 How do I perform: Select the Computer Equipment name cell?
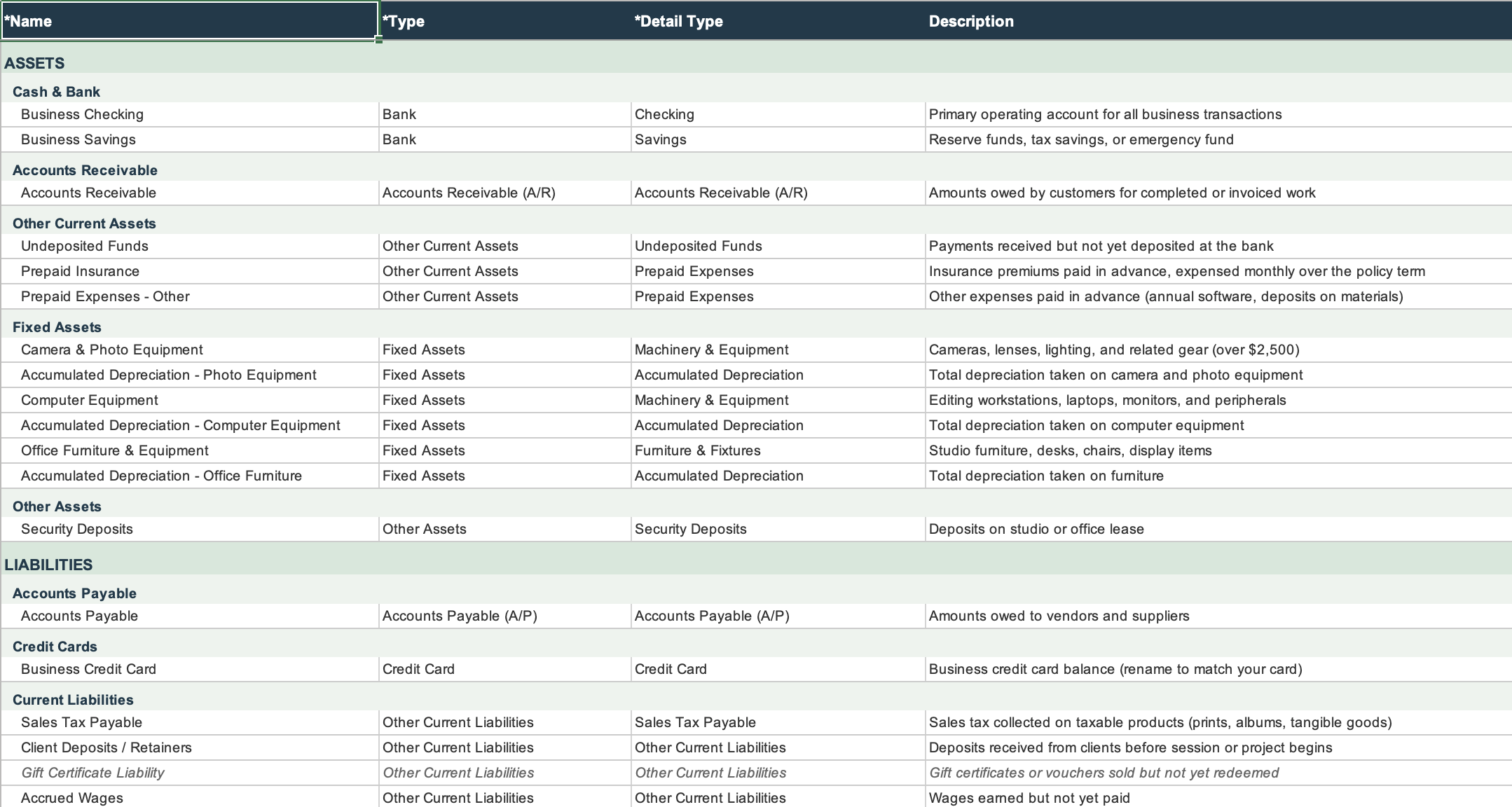pos(190,400)
